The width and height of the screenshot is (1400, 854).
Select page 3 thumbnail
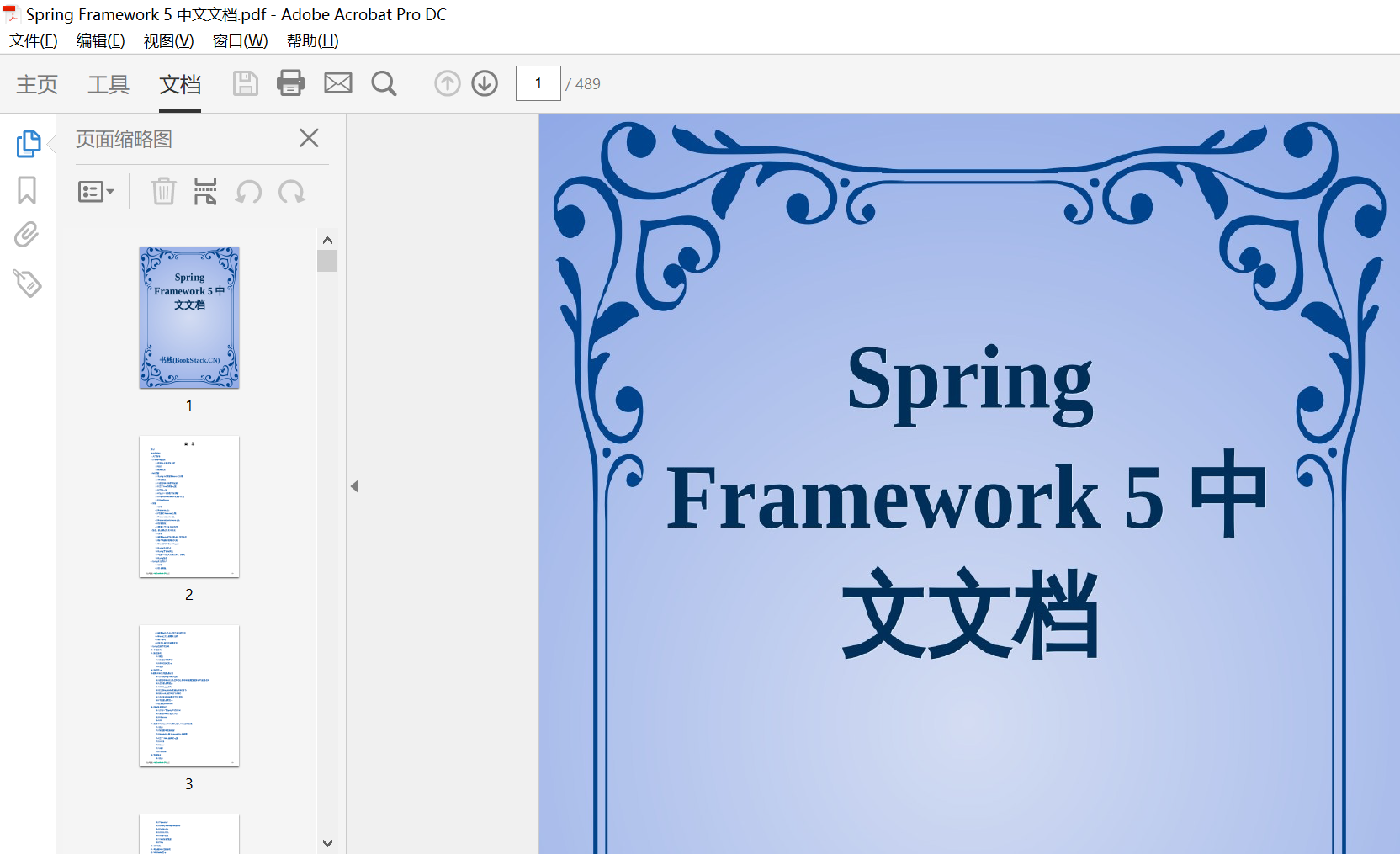click(189, 696)
